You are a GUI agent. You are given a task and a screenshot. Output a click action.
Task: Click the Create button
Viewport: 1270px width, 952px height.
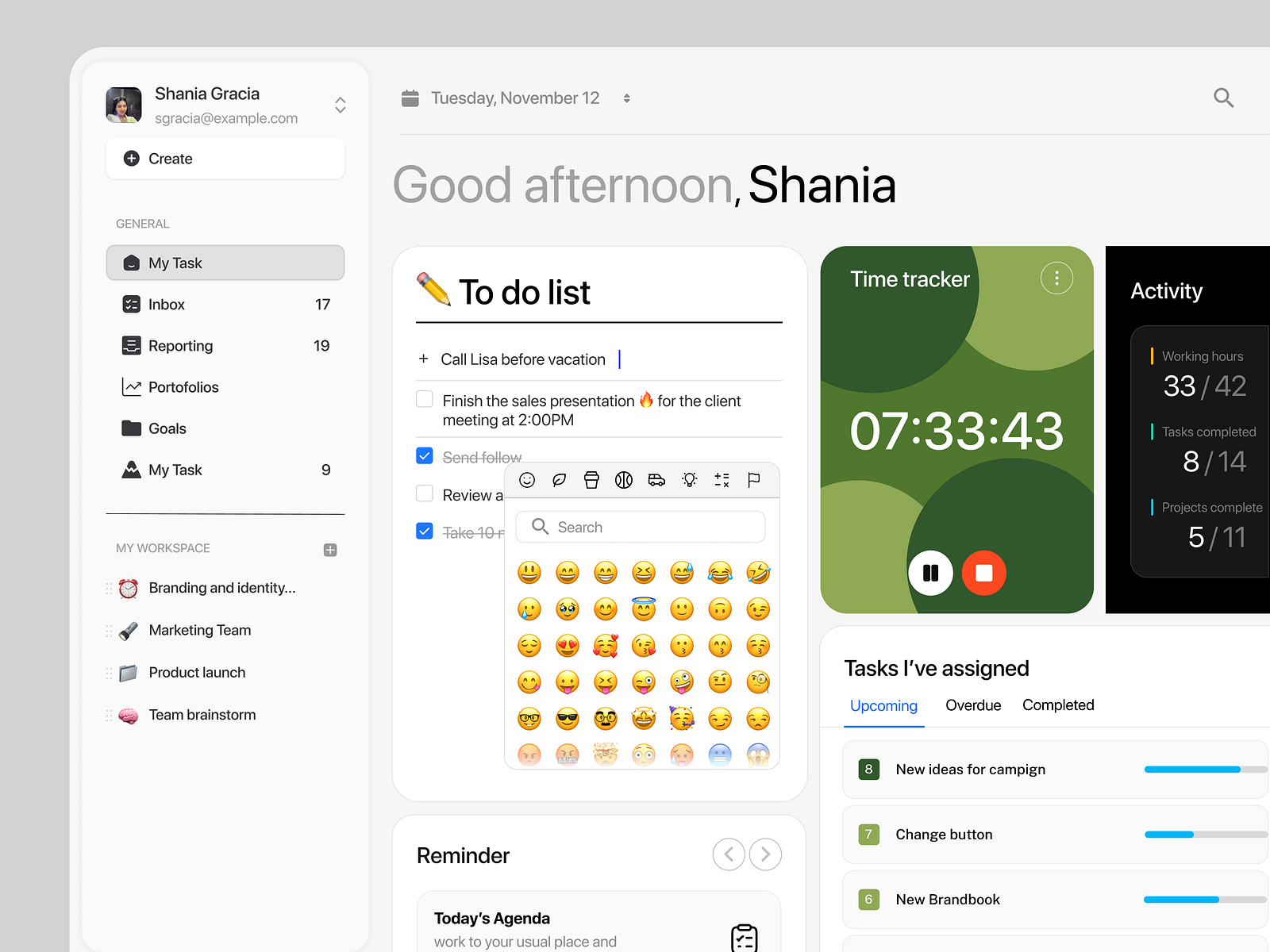(x=225, y=158)
